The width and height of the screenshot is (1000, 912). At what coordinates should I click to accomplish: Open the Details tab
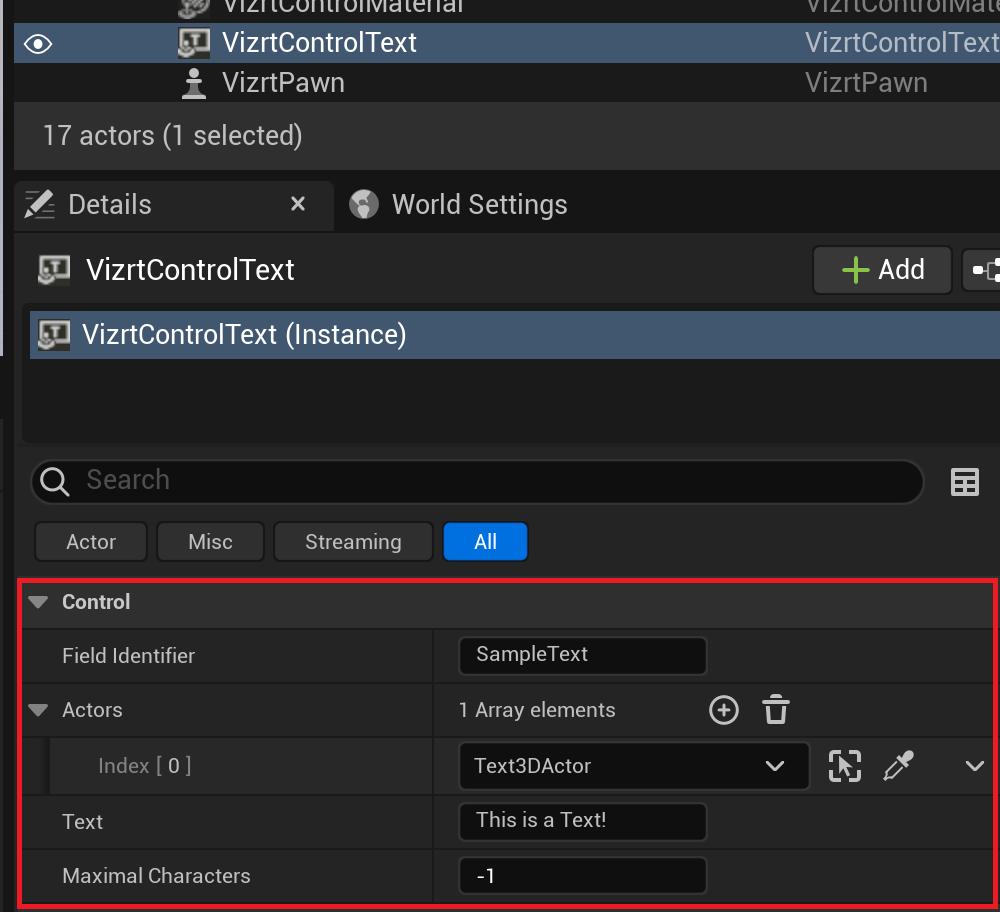tap(109, 205)
